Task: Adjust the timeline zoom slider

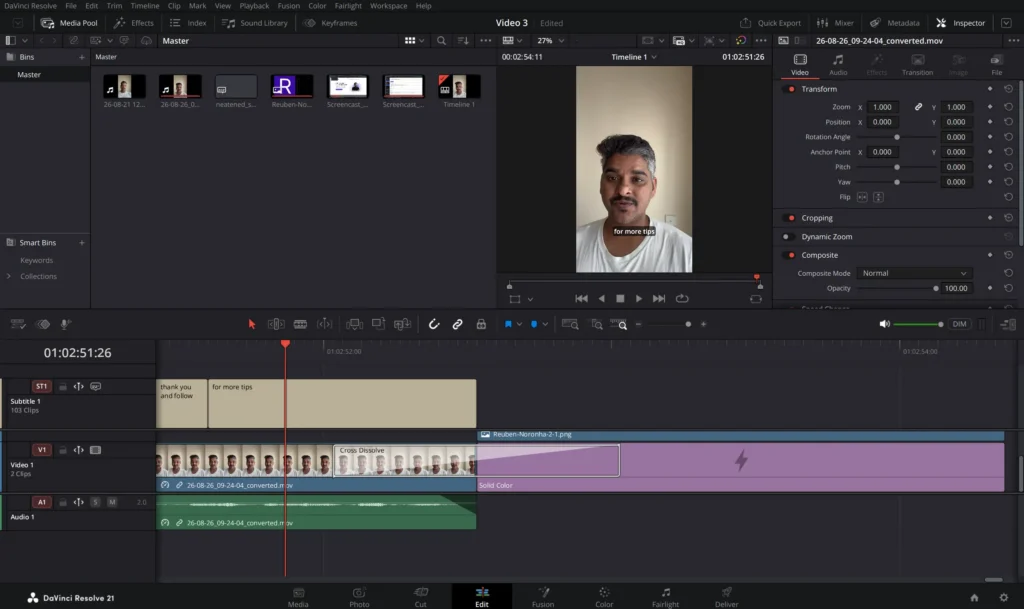Action: (x=671, y=324)
